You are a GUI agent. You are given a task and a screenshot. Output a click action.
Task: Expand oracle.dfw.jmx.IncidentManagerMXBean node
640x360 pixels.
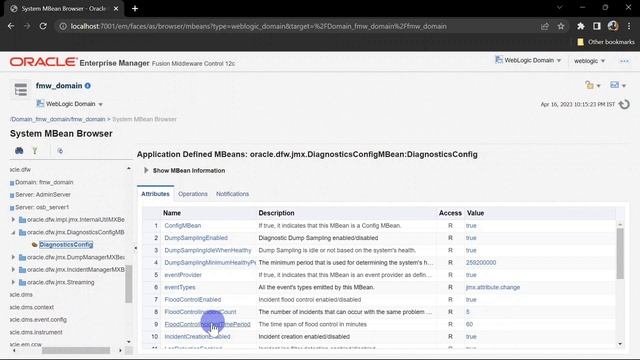click(x=13, y=270)
